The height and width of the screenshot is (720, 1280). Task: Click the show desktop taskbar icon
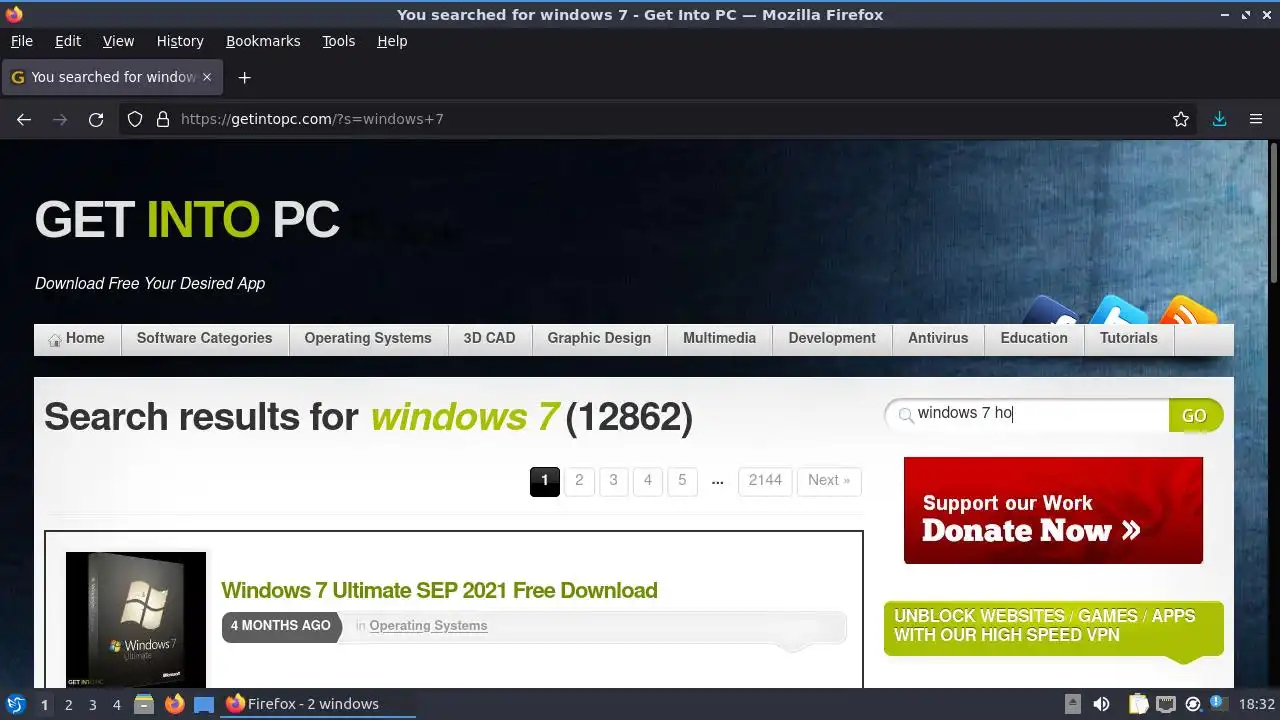click(x=204, y=704)
